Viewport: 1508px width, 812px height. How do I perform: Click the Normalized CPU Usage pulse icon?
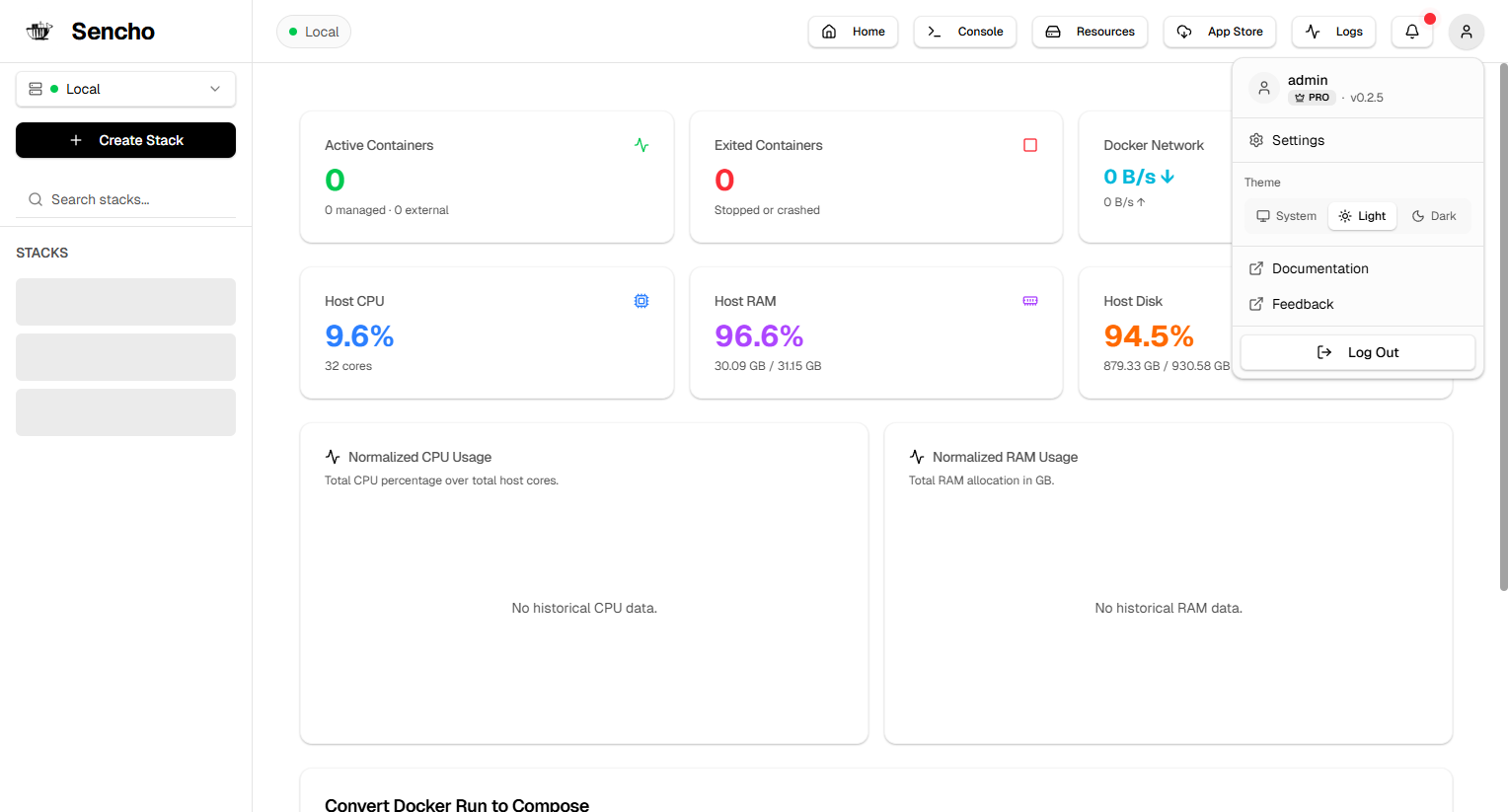click(333, 457)
